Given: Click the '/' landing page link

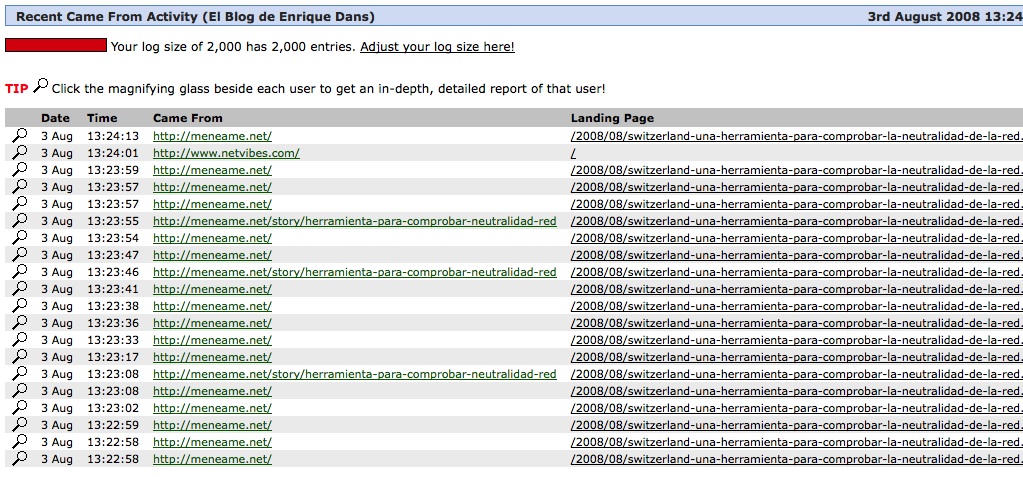Looking at the screenshot, I should click(573, 154).
